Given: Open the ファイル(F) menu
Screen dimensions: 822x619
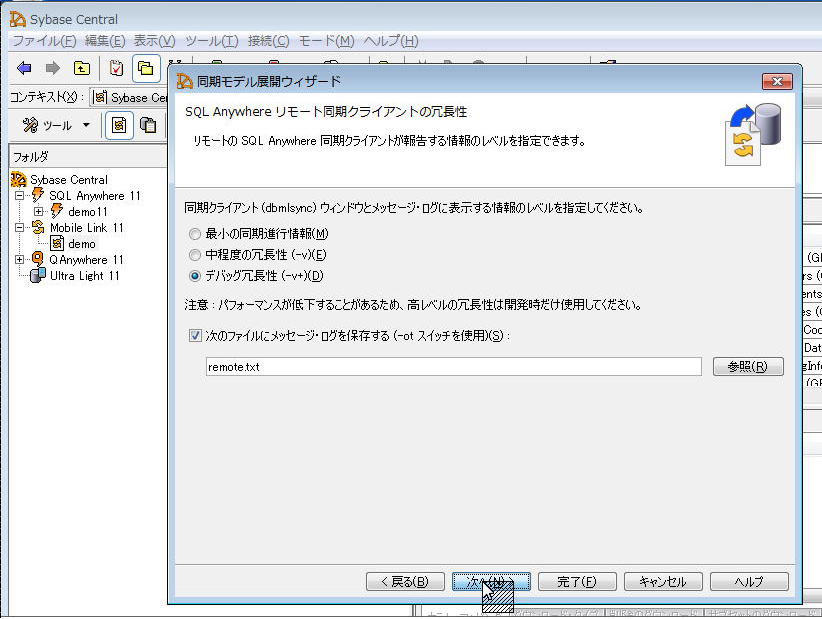Looking at the screenshot, I should coord(43,41).
